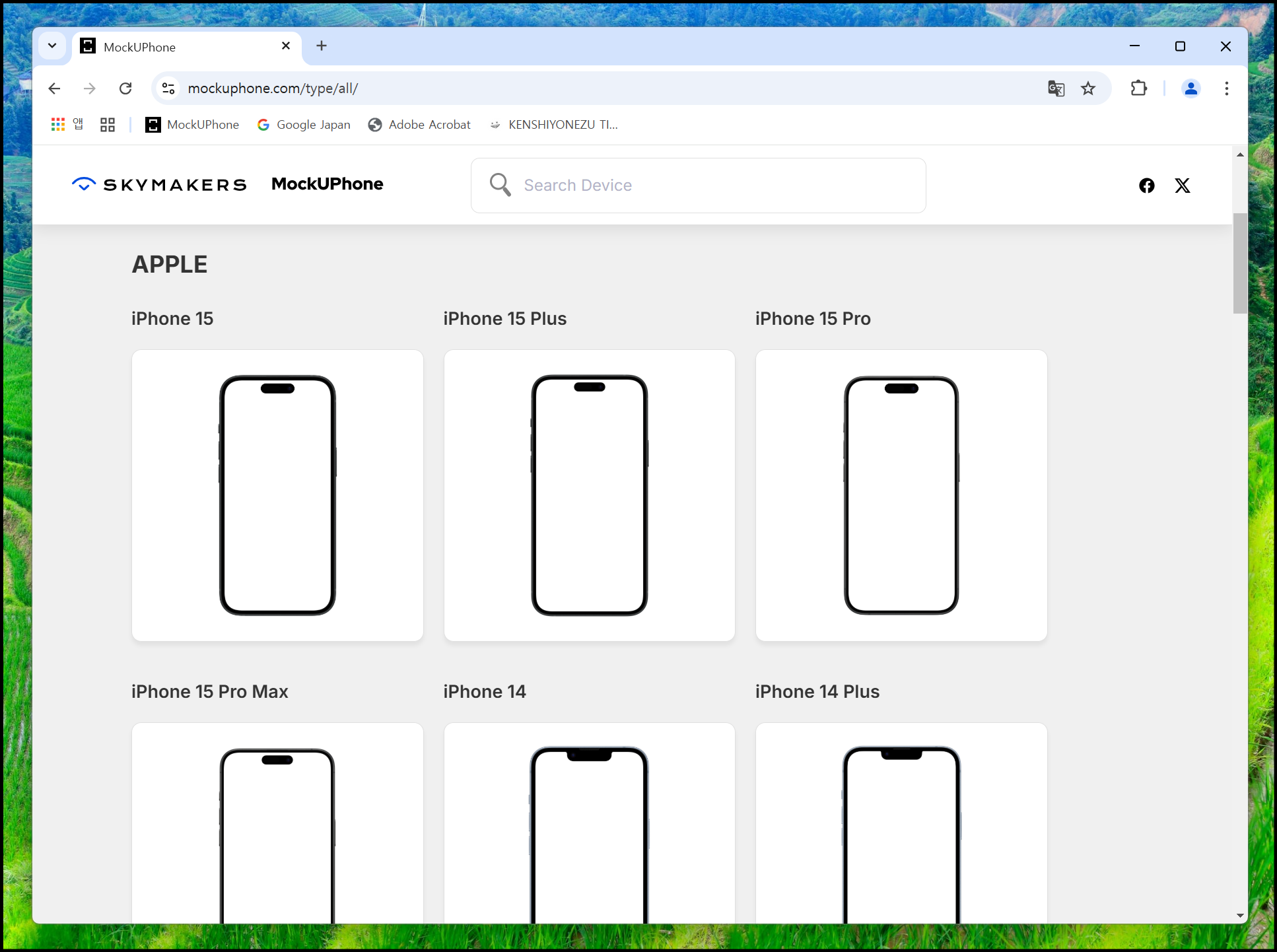This screenshot has width=1277, height=952.
Task: Bookmark this page with the star icon
Action: pyautogui.click(x=1088, y=88)
